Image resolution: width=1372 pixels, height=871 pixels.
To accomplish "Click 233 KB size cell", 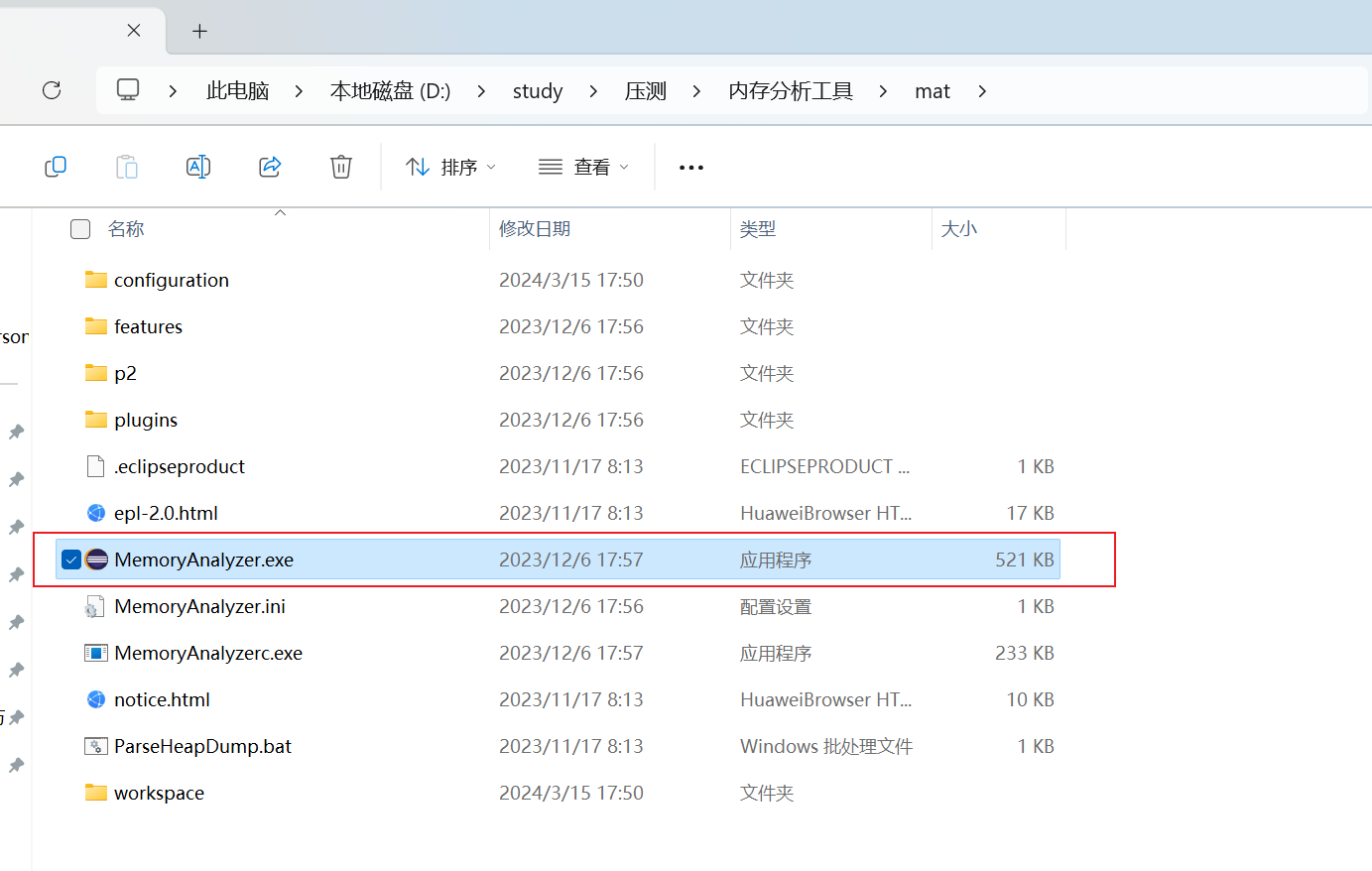I will pyautogui.click(x=1025, y=653).
